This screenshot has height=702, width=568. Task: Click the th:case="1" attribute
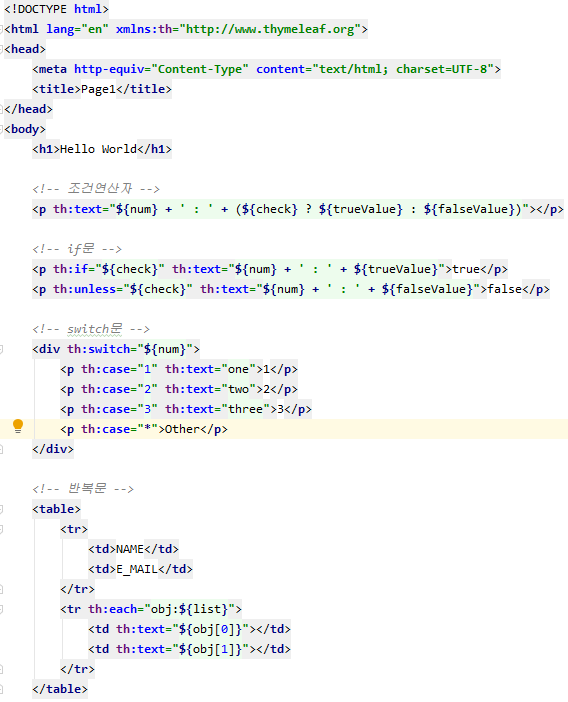(x=119, y=369)
